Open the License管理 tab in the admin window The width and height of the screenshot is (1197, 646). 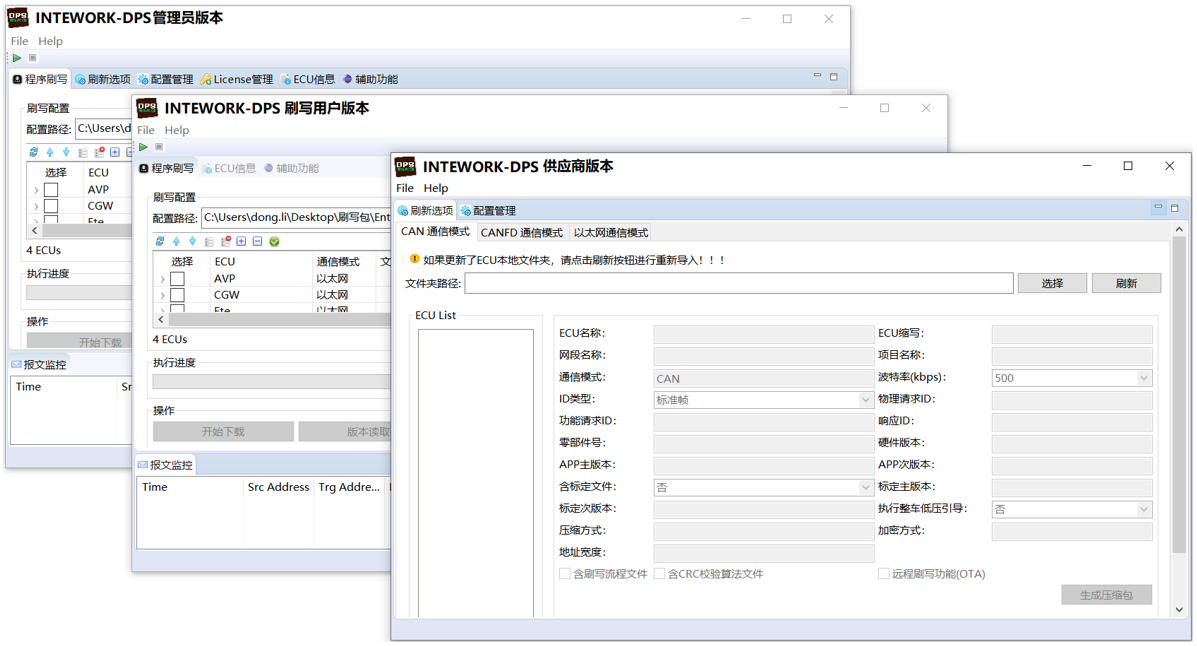pos(237,79)
